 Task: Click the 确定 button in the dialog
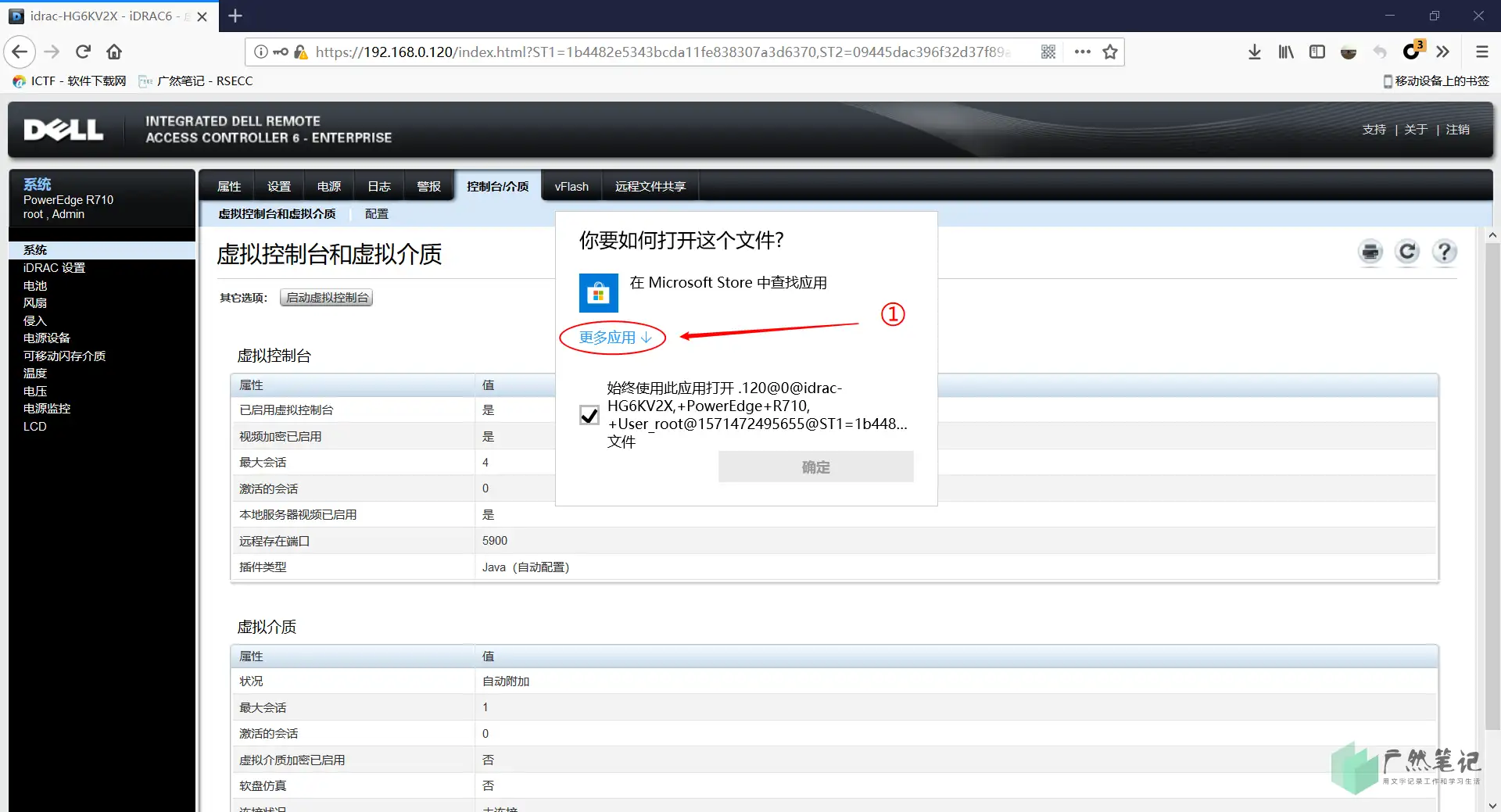coord(816,467)
